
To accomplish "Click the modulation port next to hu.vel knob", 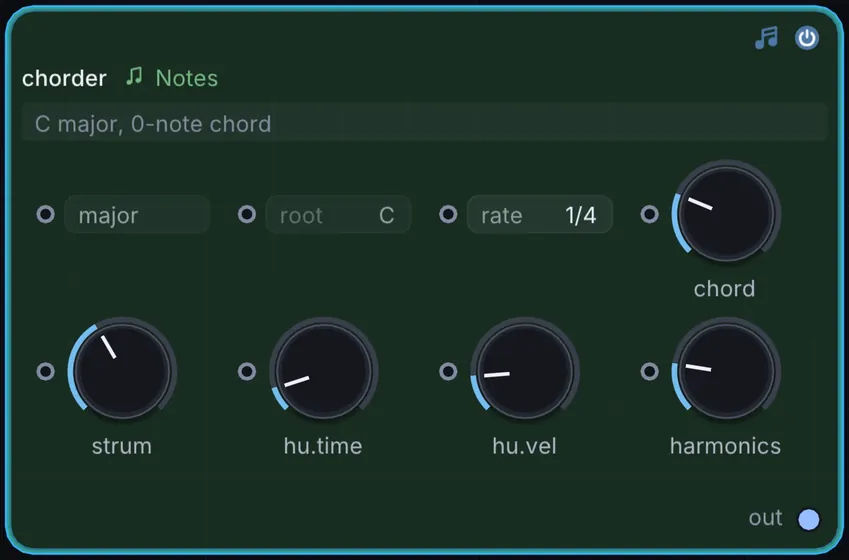I will tap(448, 372).
